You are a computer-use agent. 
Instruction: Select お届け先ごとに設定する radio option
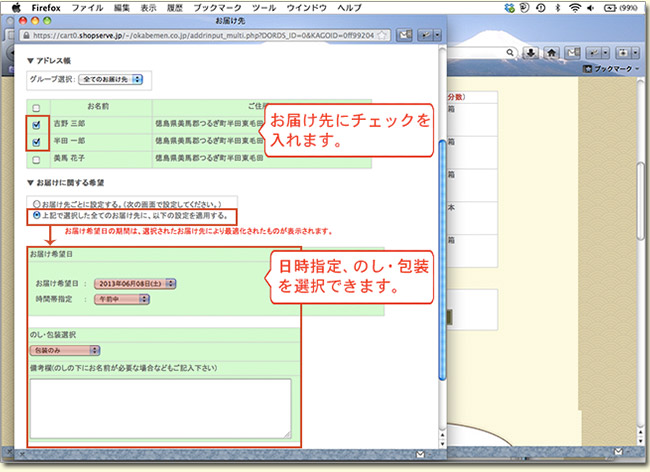point(37,202)
